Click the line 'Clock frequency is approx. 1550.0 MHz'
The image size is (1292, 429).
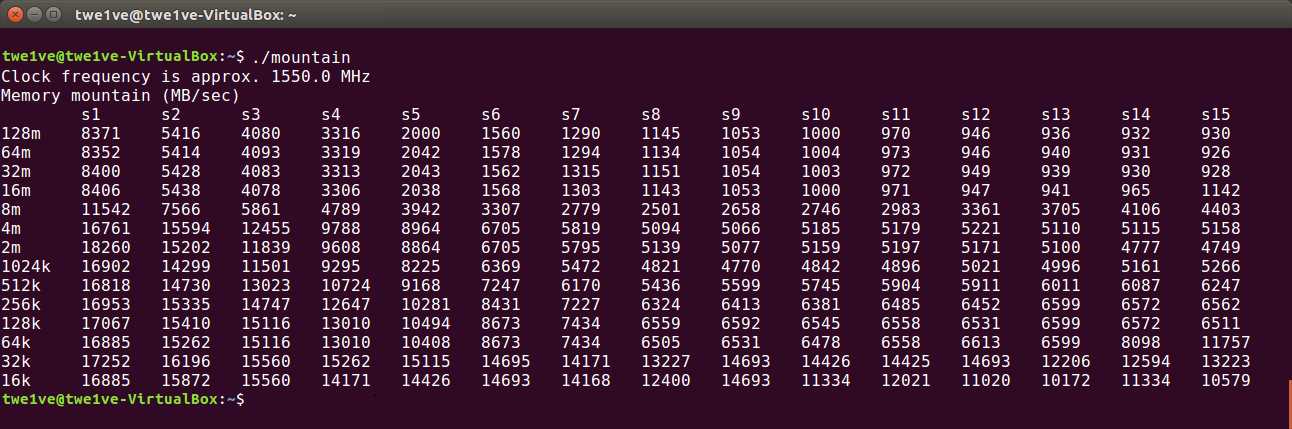tap(186, 76)
